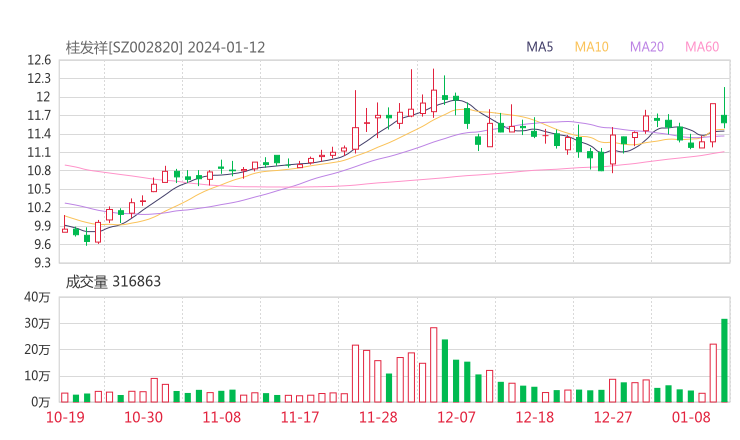This screenshot has height=440, width=740.
Task: Click the 10.5 price axis label
Action: pos(39,189)
